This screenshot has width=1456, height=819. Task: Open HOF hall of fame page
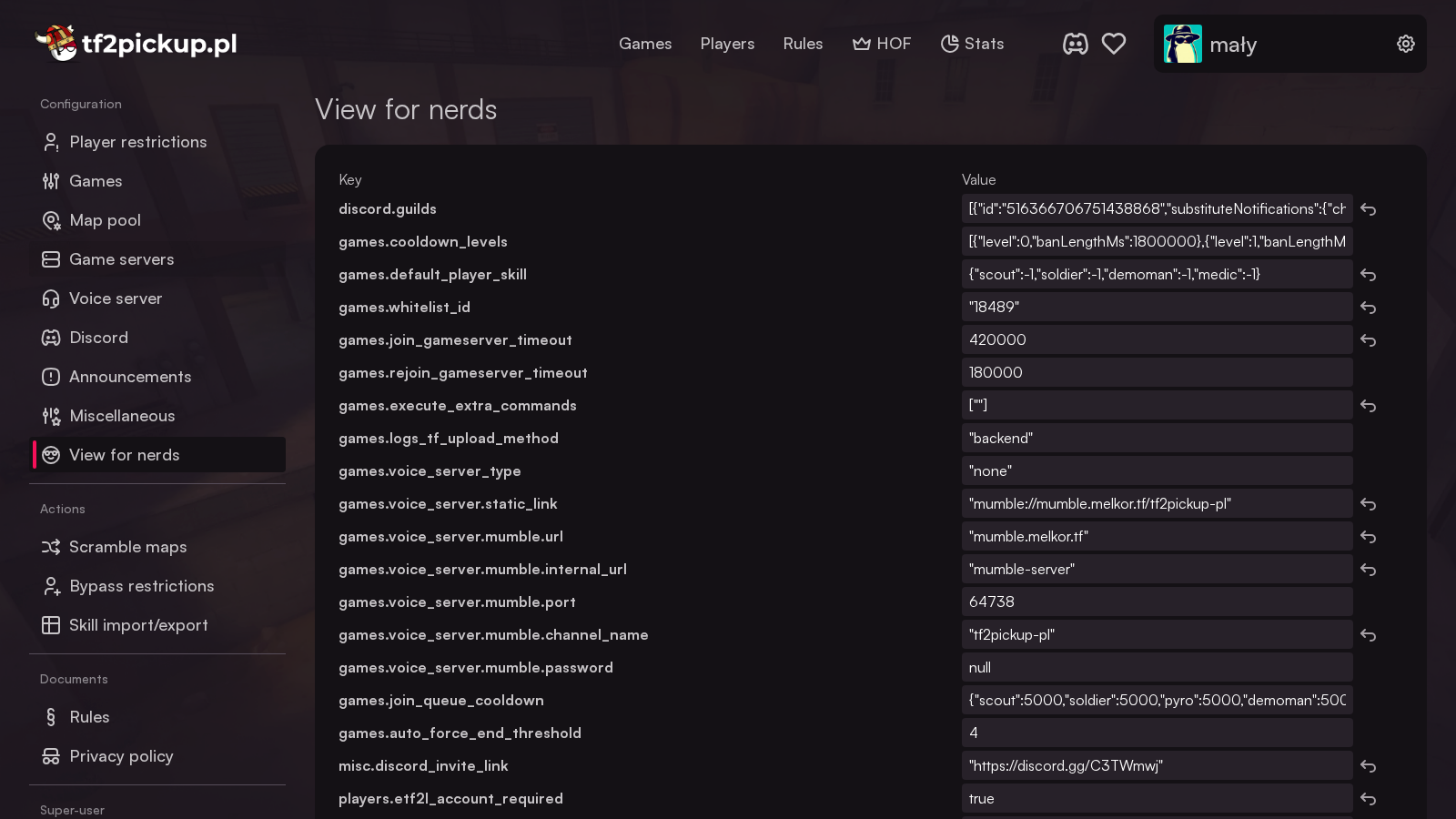click(x=881, y=44)
